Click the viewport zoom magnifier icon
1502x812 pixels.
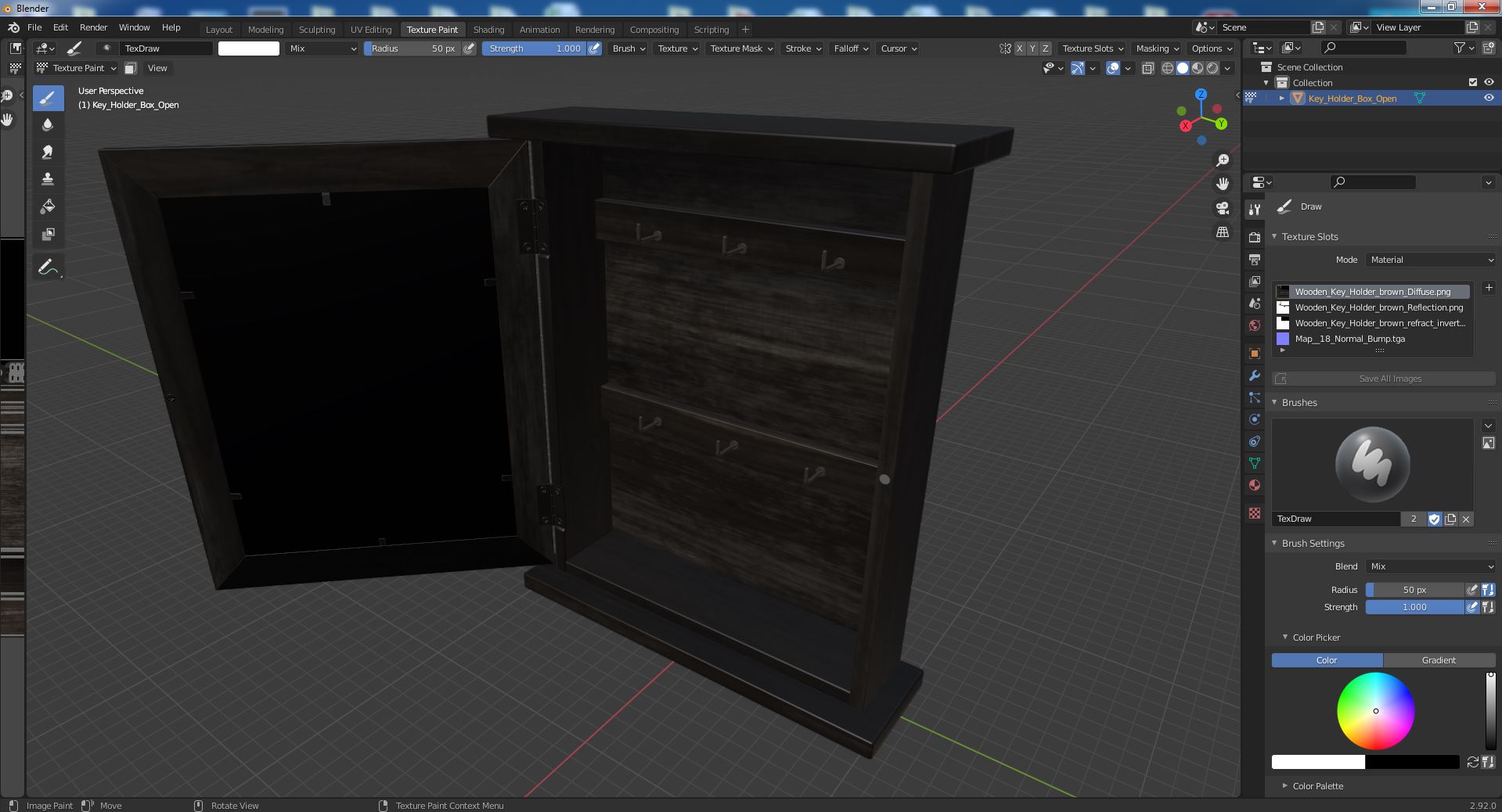1223,160
